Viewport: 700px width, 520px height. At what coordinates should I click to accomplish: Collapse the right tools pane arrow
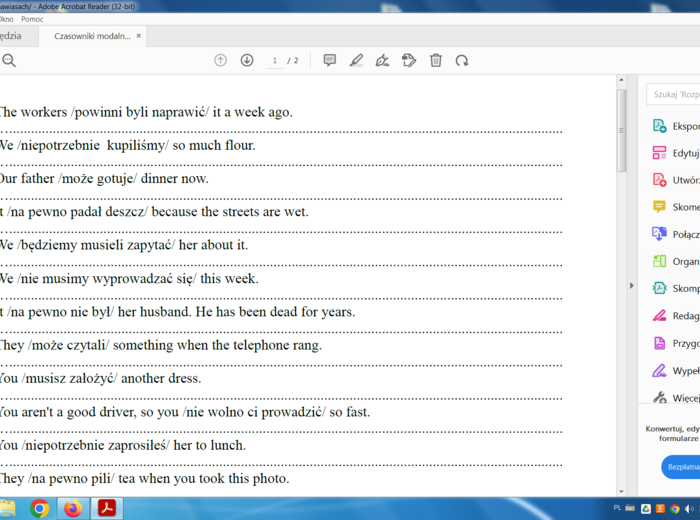tap(631, 286)
